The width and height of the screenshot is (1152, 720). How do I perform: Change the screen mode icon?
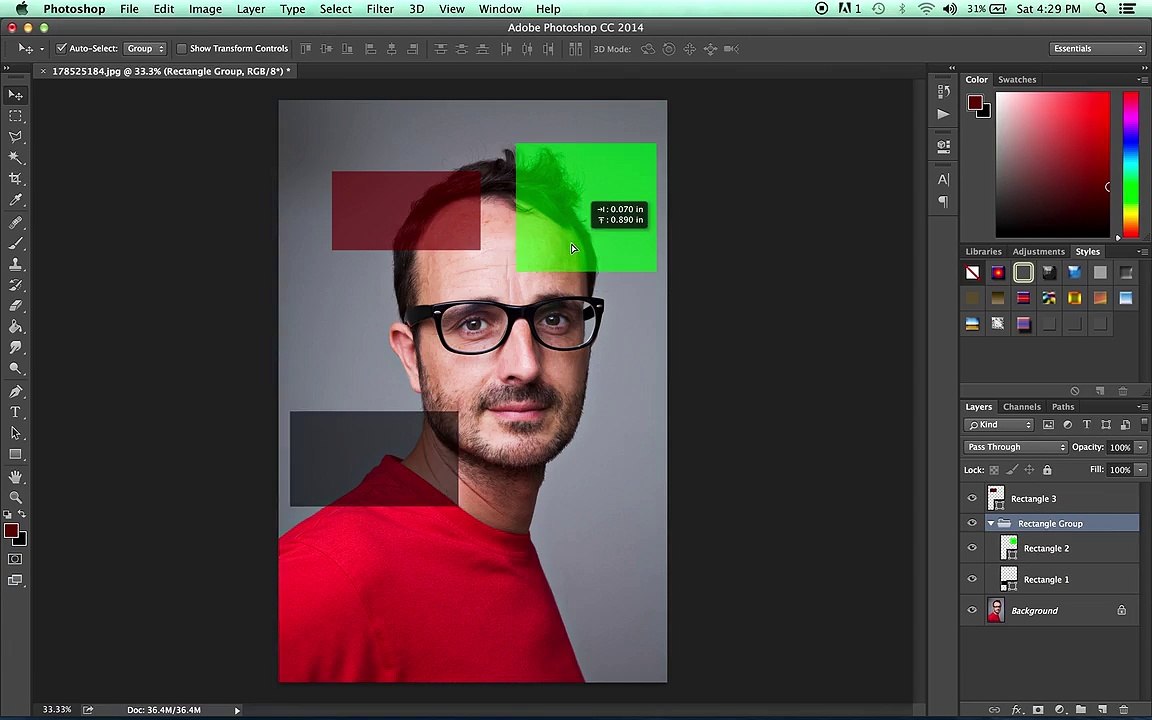15,580
